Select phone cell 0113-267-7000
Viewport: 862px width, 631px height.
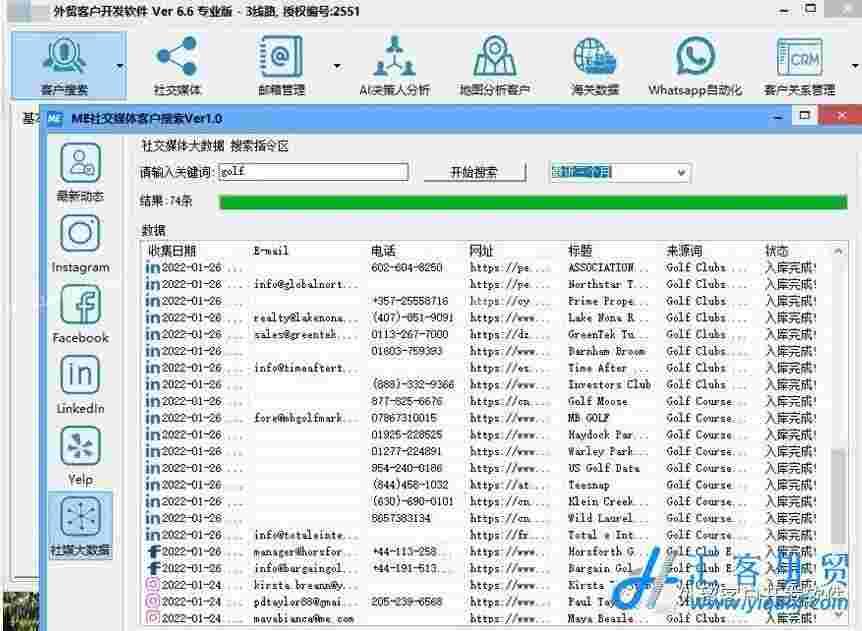(x=410, y=334)
